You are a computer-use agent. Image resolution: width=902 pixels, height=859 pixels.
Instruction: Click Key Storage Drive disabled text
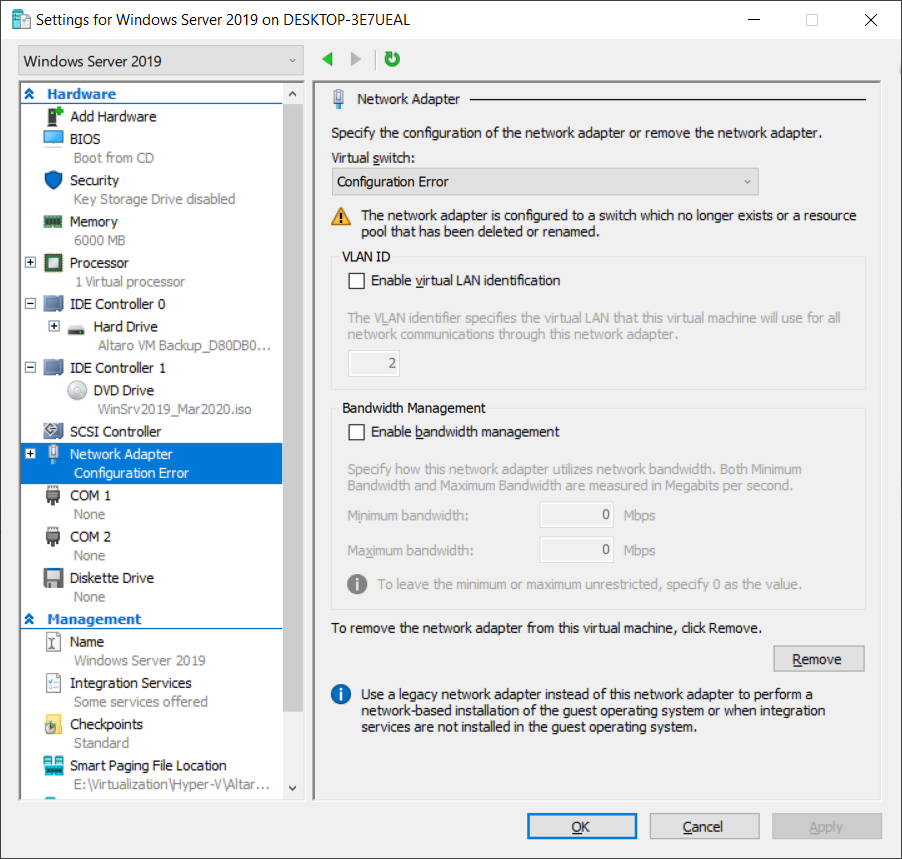click(x=154, y=199)
